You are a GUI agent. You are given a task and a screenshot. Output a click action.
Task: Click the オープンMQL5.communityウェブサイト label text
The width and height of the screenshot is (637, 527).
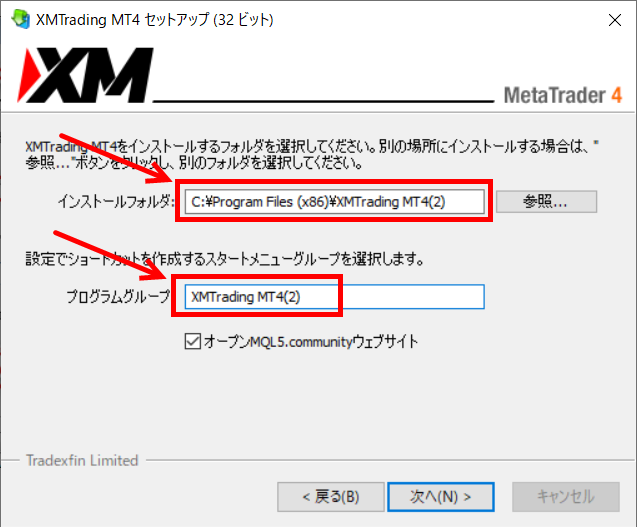click(311, 342)
